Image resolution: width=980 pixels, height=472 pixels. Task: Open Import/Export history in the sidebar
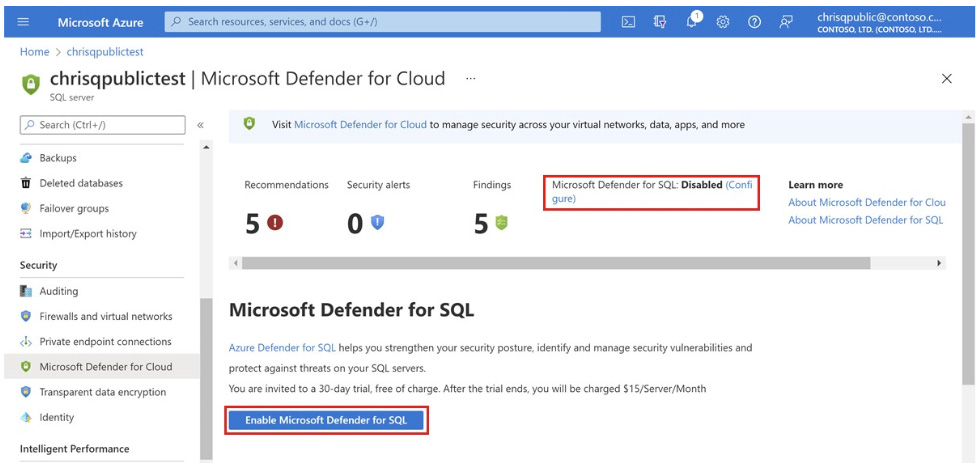click(88, 234)
